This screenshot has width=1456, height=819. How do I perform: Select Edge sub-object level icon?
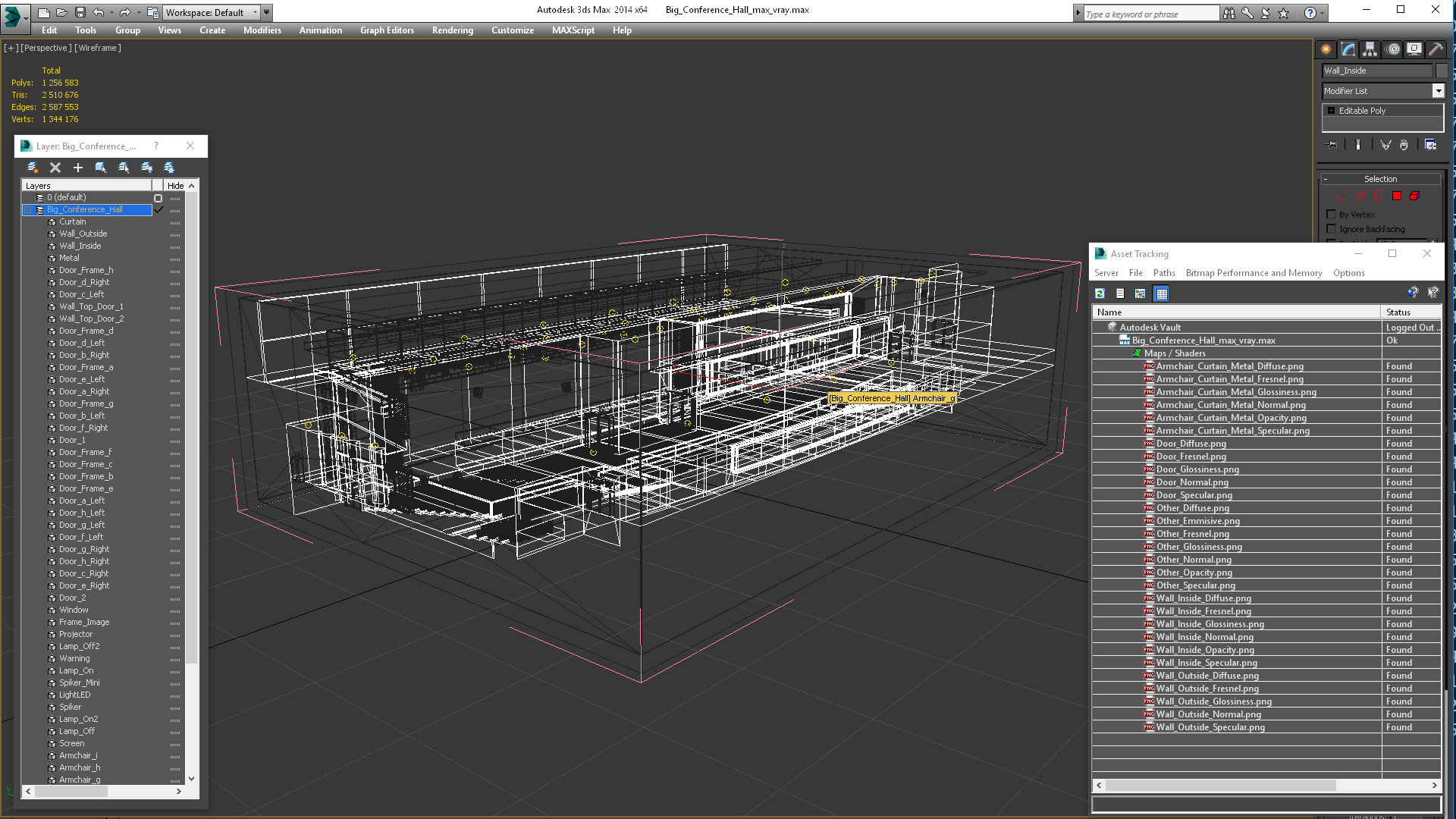point(1360,196)
